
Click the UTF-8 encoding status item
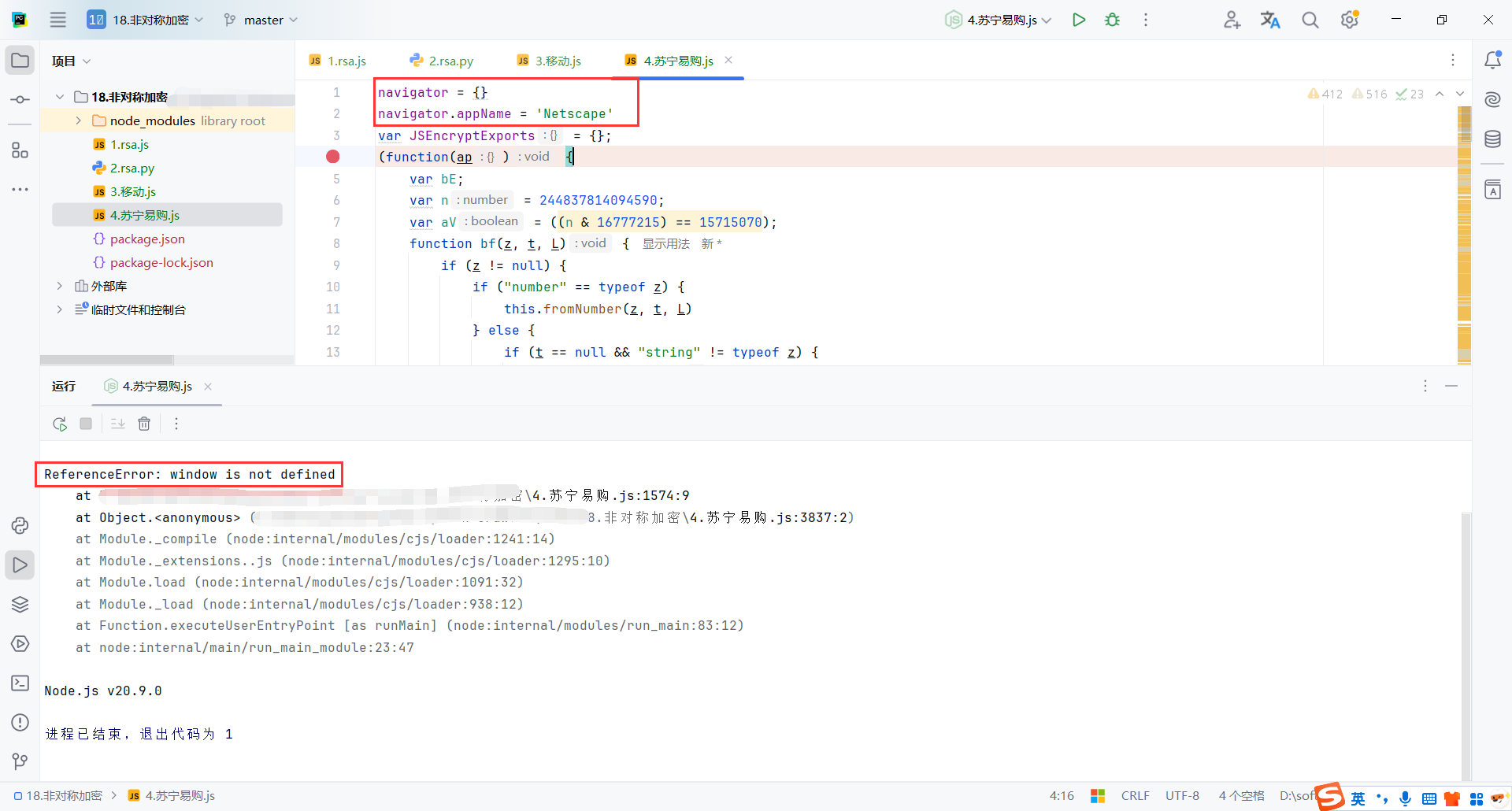[1182, 796]
